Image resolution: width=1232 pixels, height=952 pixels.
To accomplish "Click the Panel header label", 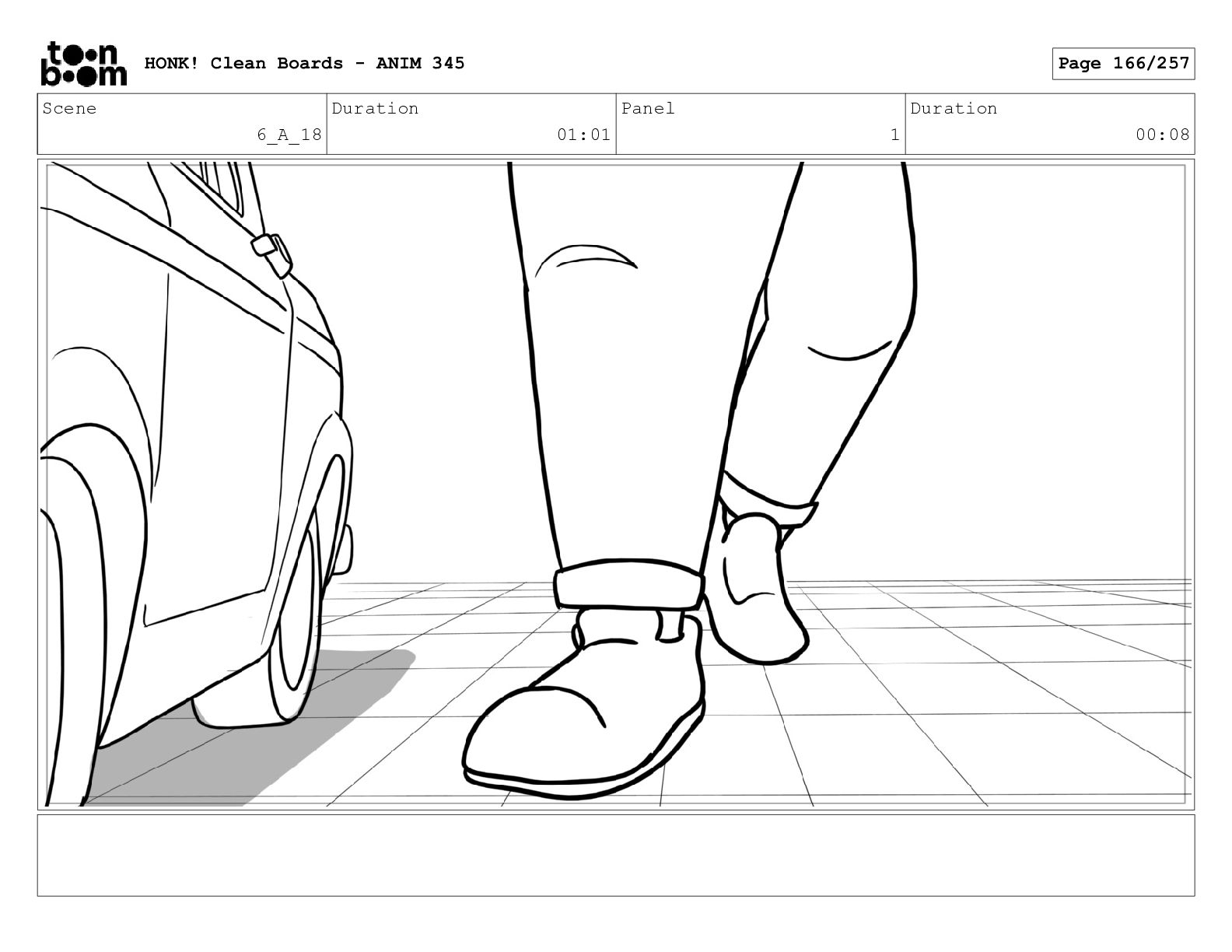I will pyautogui.click(x=647, y=109).
